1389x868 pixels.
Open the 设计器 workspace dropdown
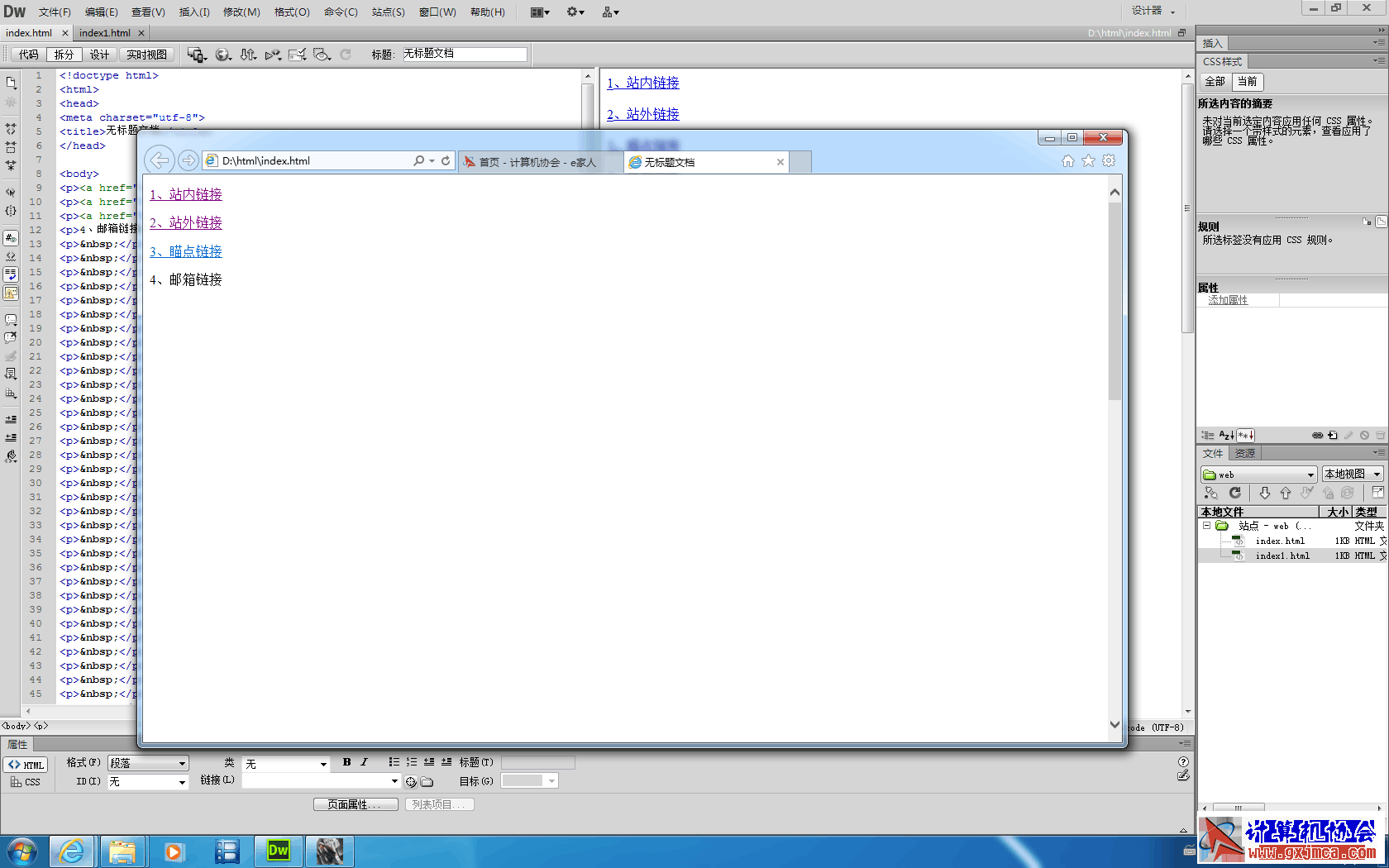[x=1153, y=12]
